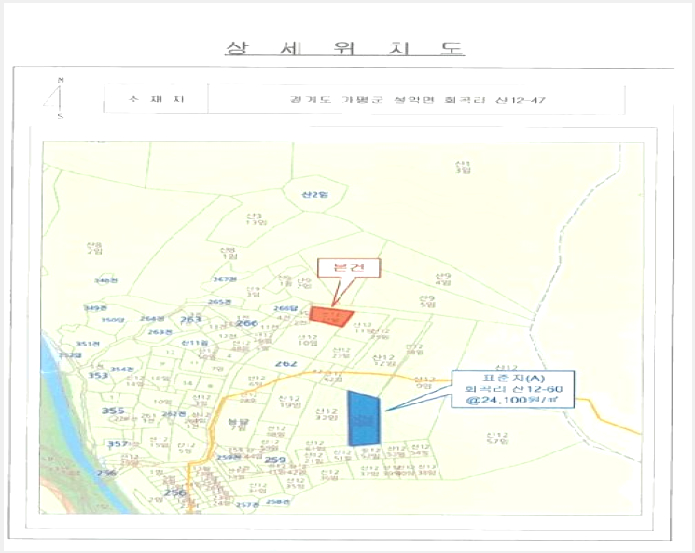Click the 본건 callout label
This screenshot has height=553, width=695.
click(349, 268)
